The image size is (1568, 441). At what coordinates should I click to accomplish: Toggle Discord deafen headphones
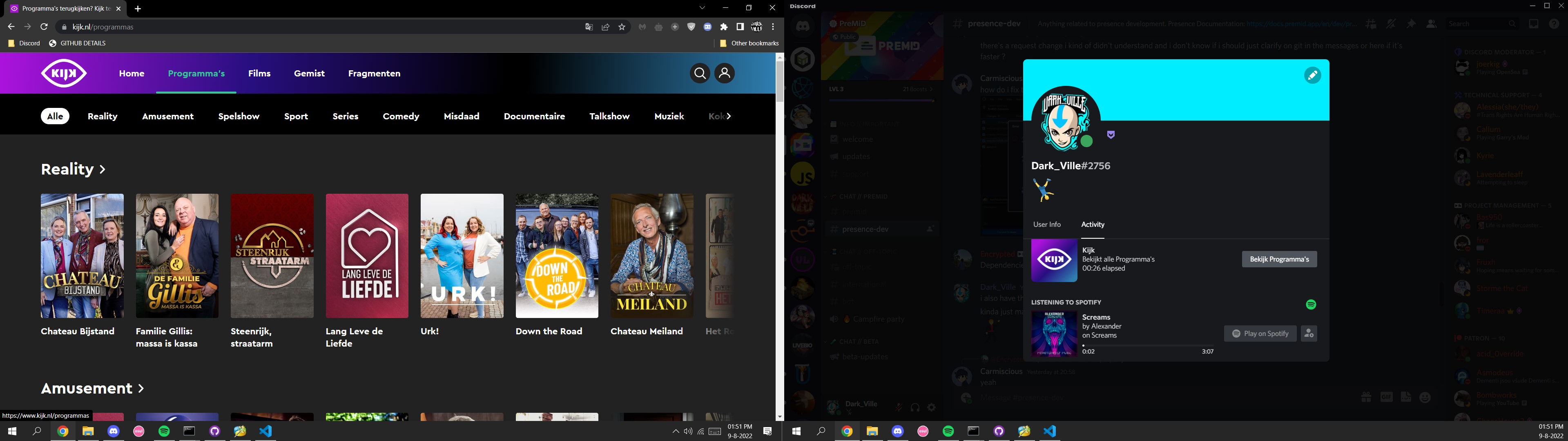tap(915, 407)
